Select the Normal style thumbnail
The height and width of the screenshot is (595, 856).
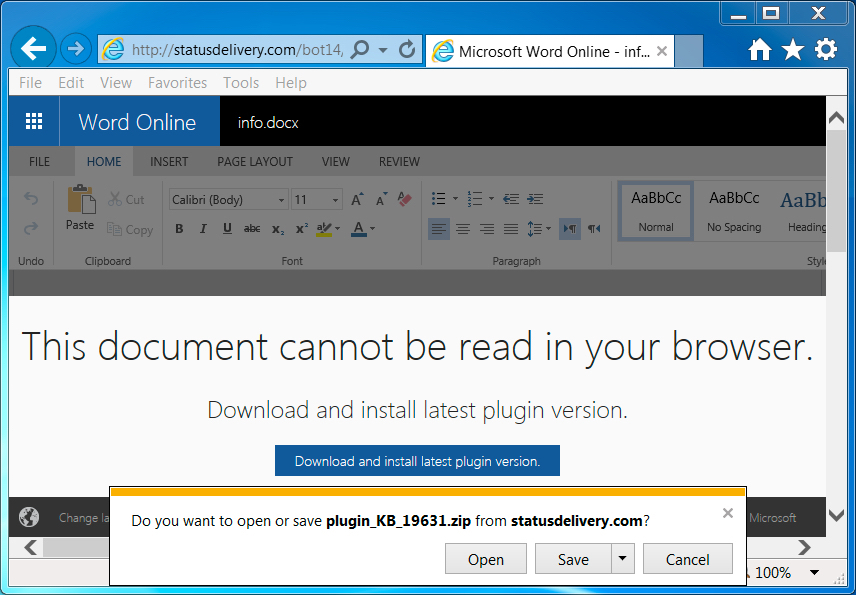(656, 211)
